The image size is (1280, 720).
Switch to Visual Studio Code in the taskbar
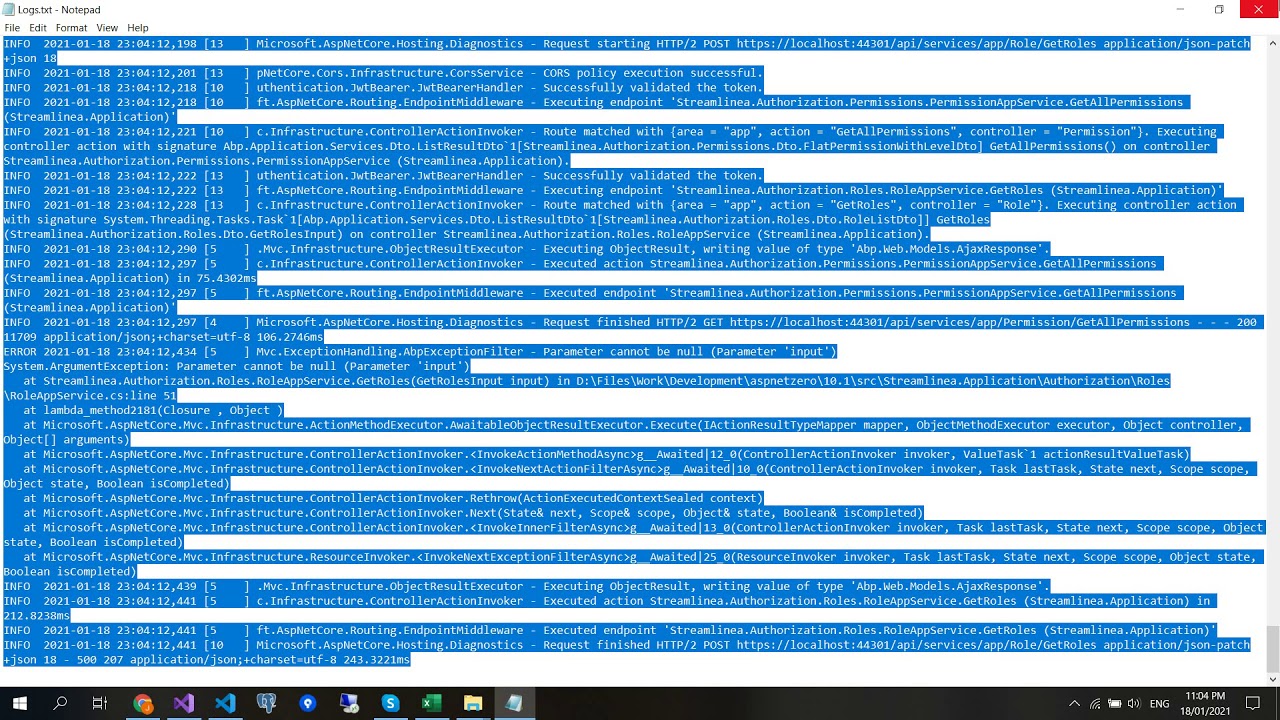point(225,703)
